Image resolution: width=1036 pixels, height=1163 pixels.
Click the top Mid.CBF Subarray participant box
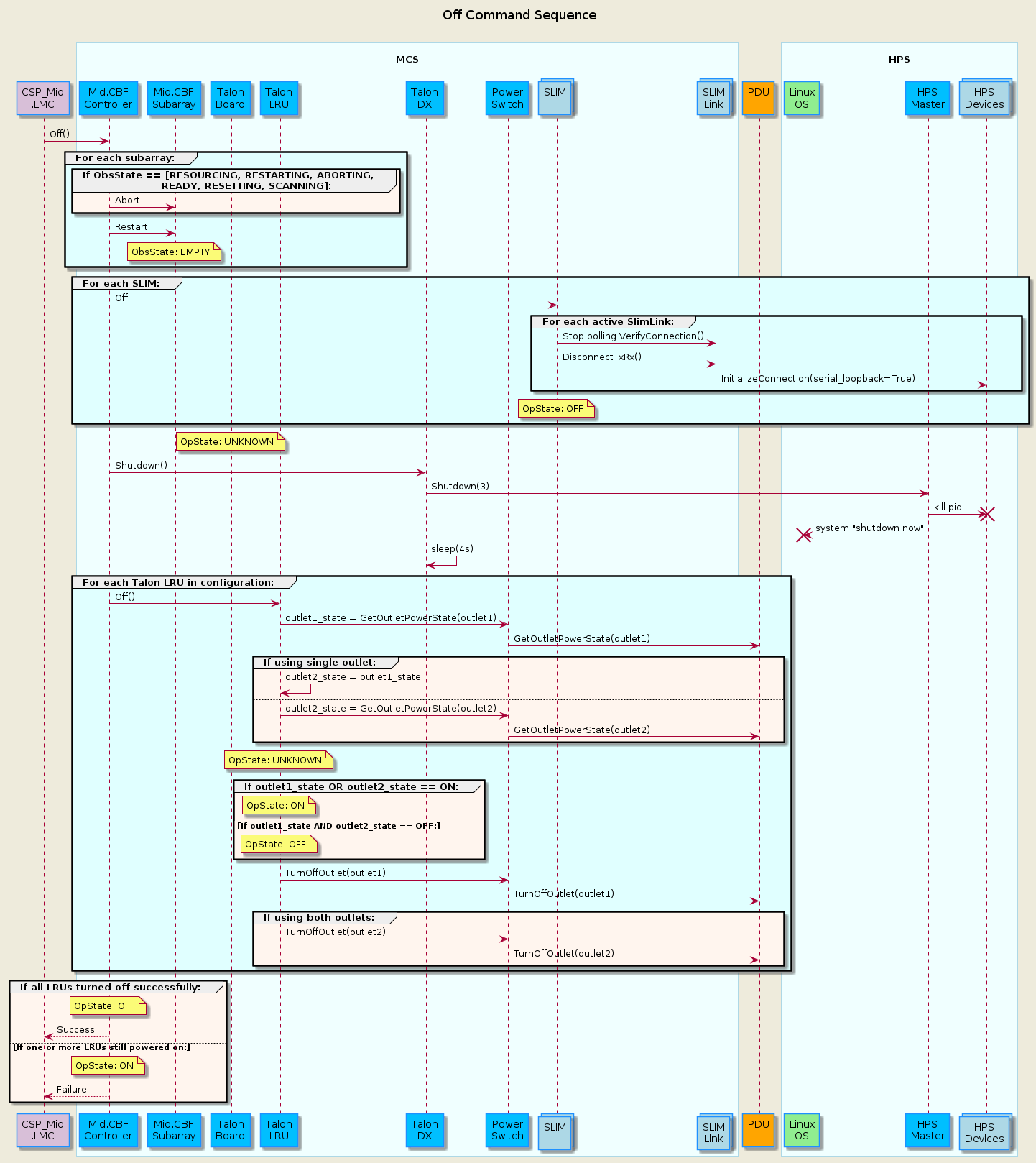[174, 98]
